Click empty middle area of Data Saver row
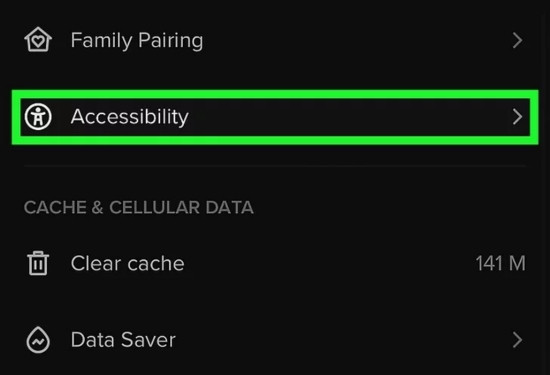Viewport: 550px width, 375px height. pyautogui.click(x=344, y=340)
